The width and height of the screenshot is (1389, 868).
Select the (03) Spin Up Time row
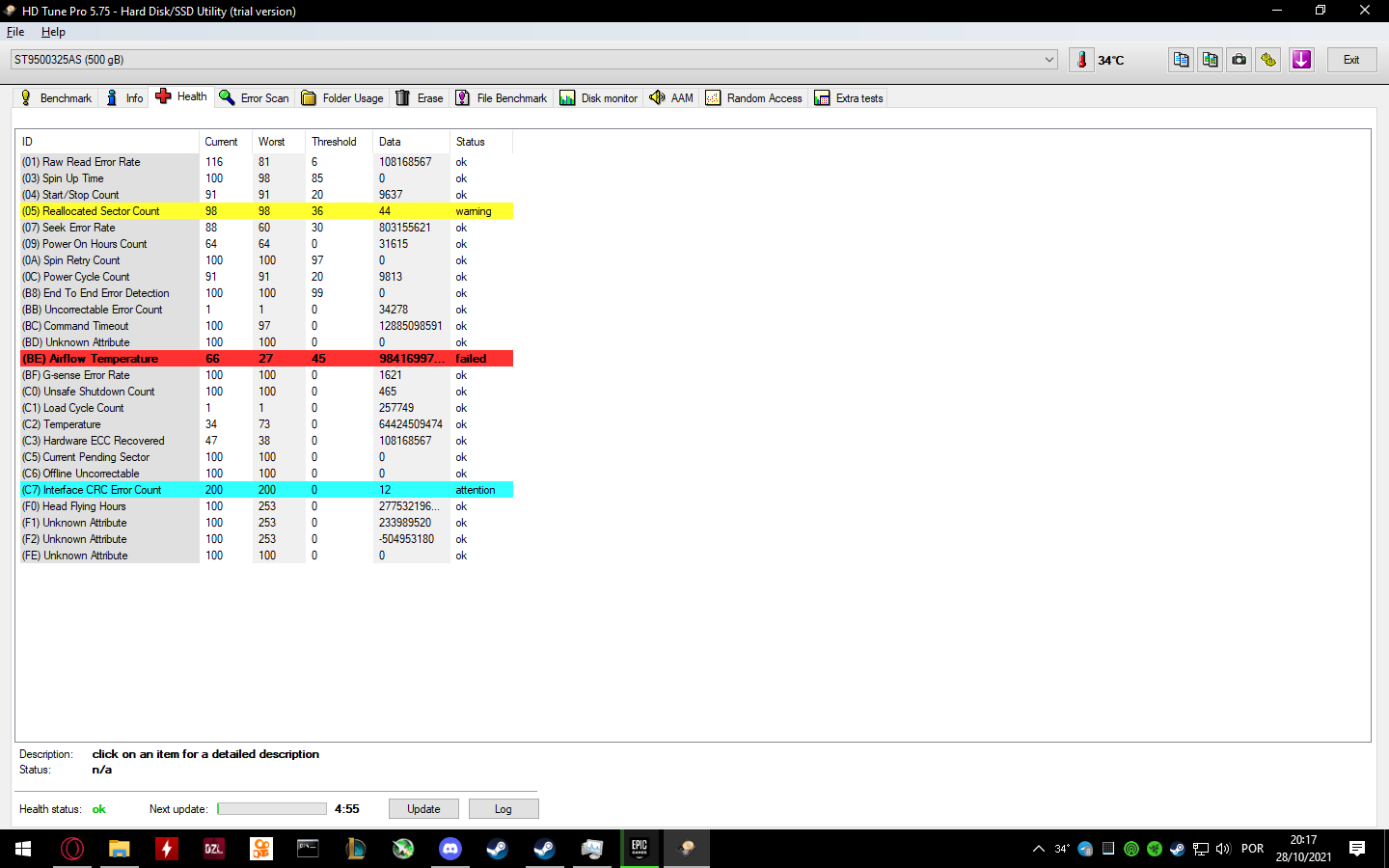click(x=266, y=178)
